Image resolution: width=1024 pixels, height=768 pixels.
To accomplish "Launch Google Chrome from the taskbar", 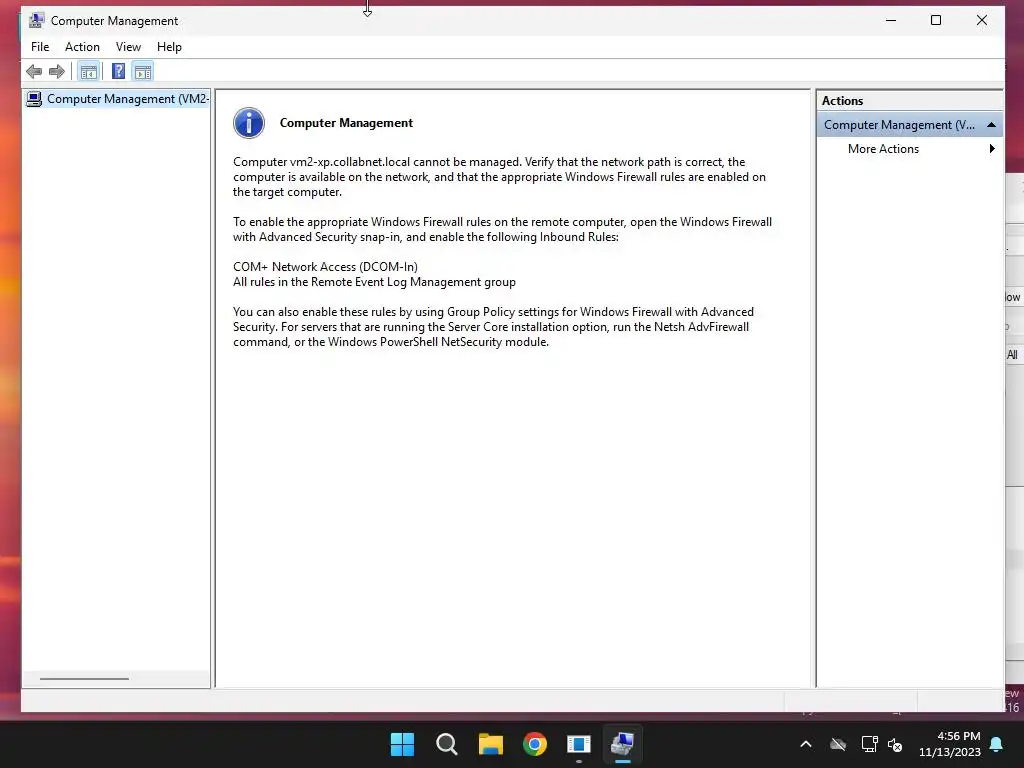I will coord(535,744).
